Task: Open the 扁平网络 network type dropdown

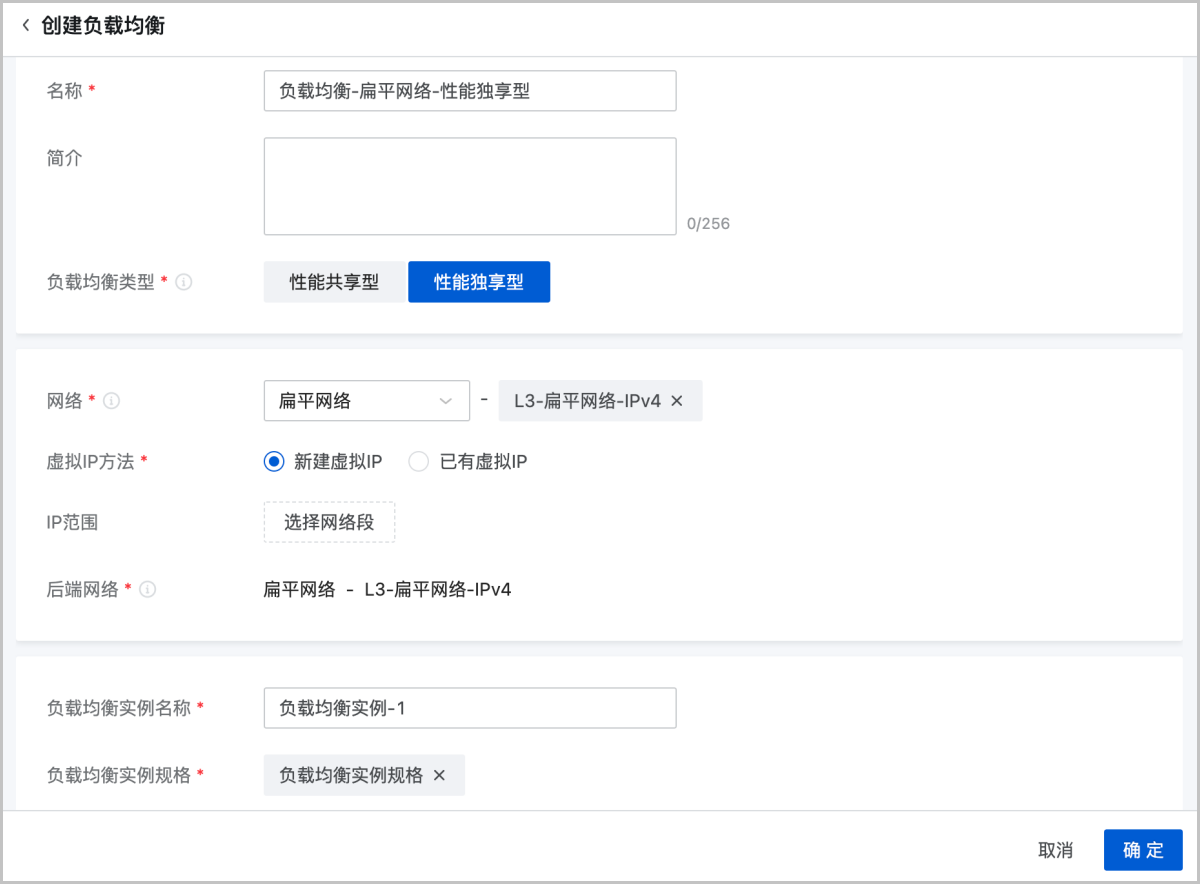Action: [355, 401]
